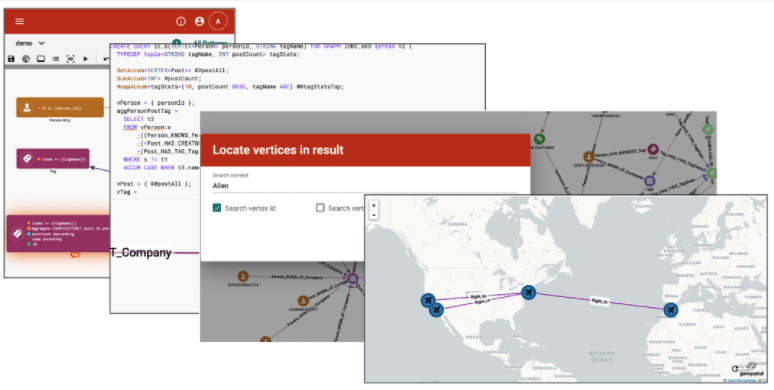Zoom in on the map with plus
The image size is (774, 390).
374,205
